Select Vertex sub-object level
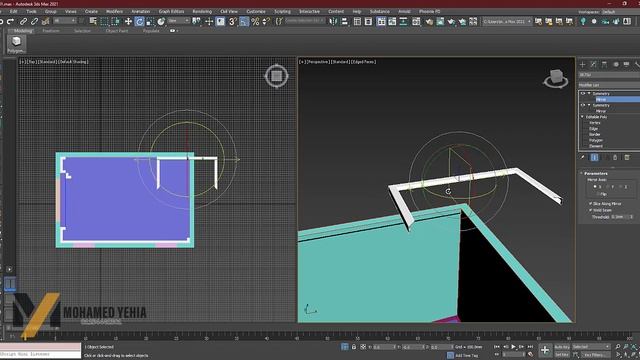This screenshot has height=360, width=640. (x=595, y=123)
